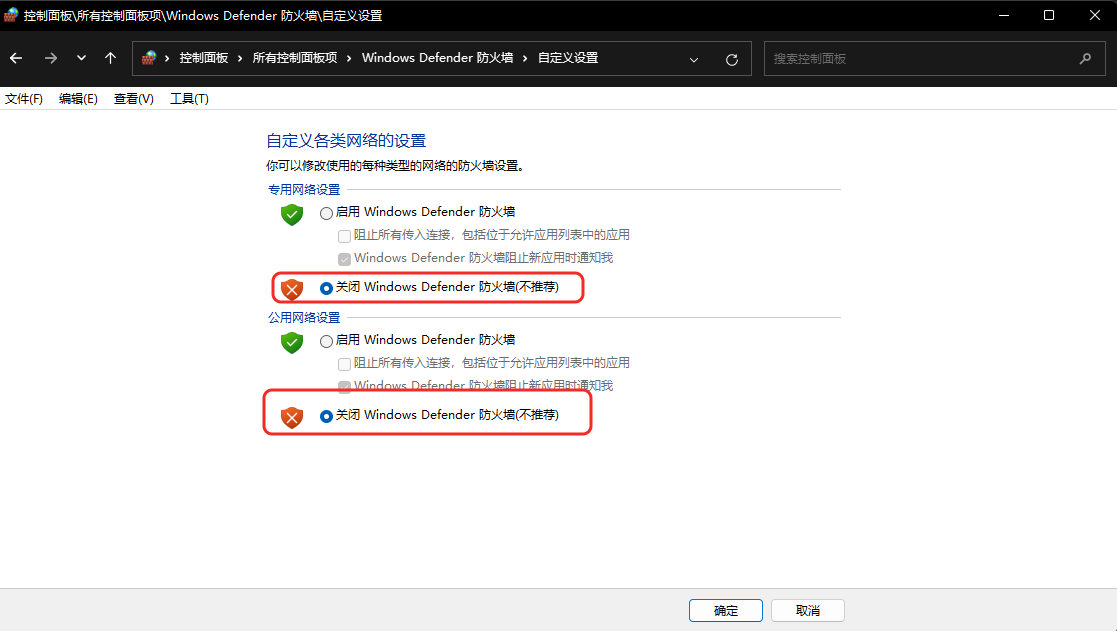Enable Windows Defender firewall for private network
Viewport: 1117px width, 631px height.
(326, 213)
